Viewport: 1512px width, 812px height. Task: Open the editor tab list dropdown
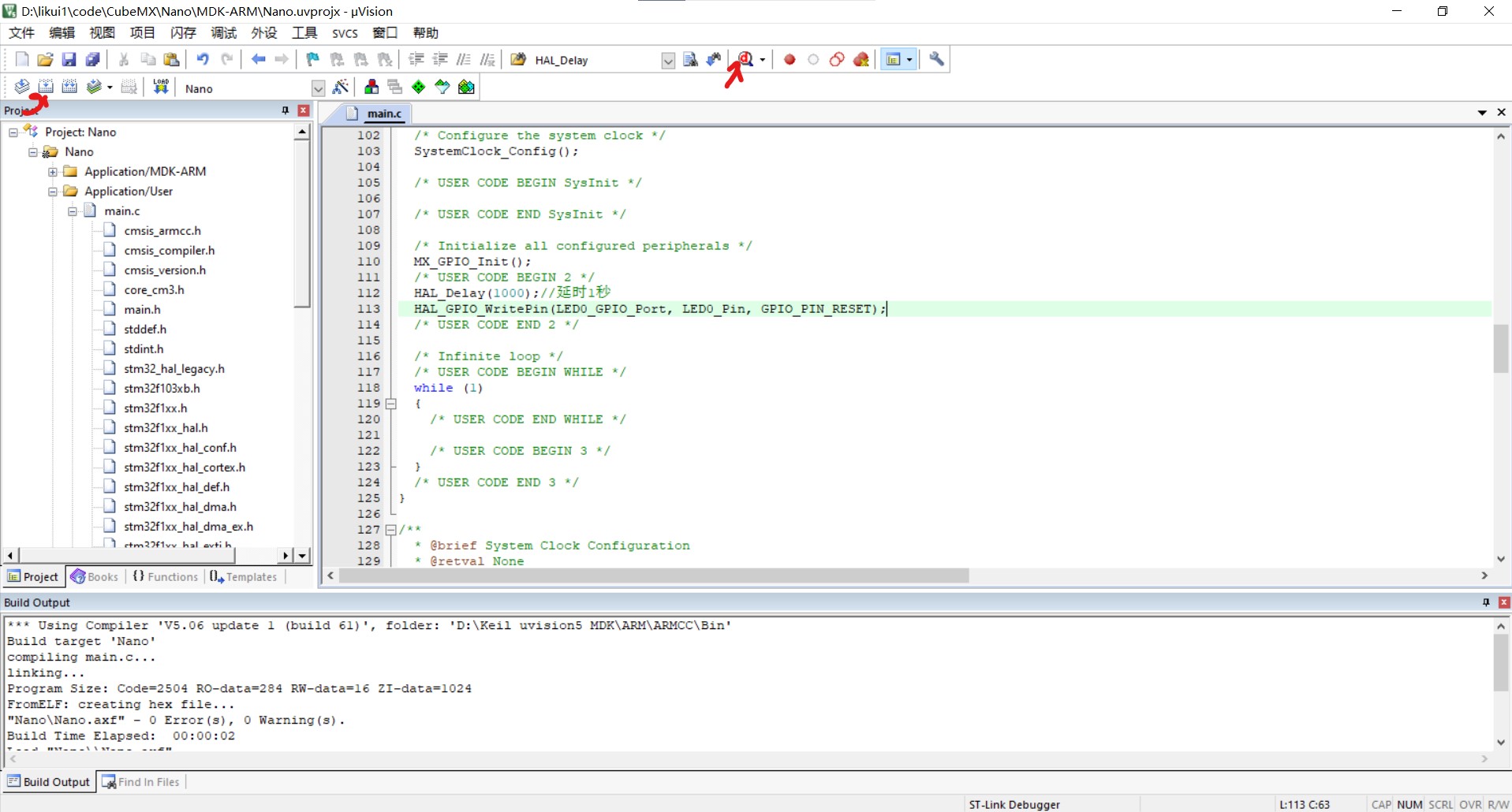point(1482,113)
